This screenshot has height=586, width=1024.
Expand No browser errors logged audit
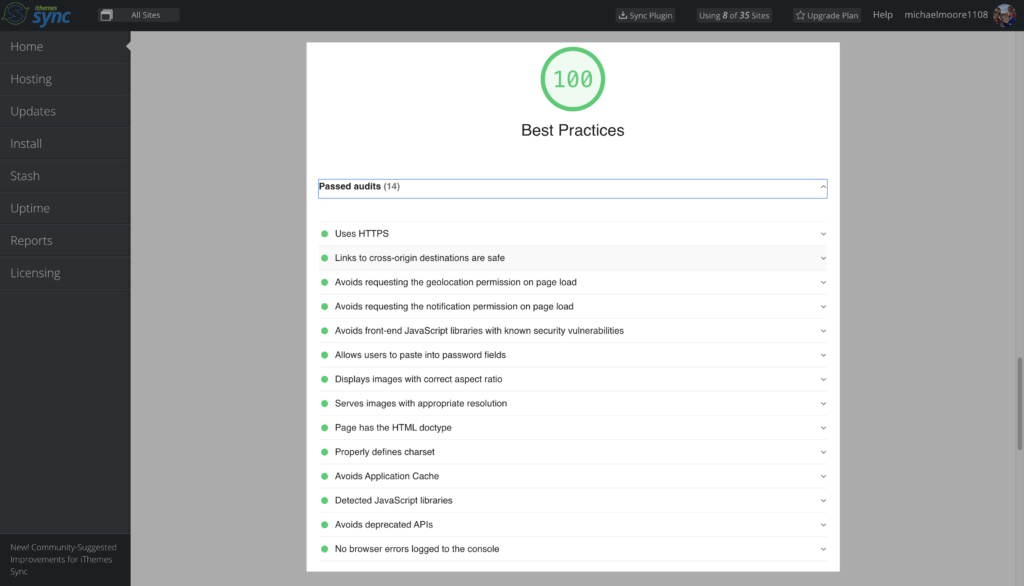click(x=573, y=549)
